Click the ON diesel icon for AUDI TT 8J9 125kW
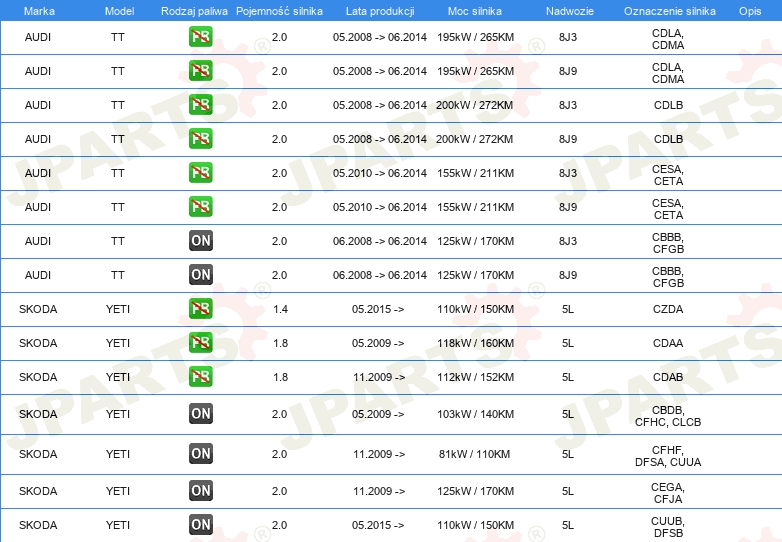 tap(200, 274)
